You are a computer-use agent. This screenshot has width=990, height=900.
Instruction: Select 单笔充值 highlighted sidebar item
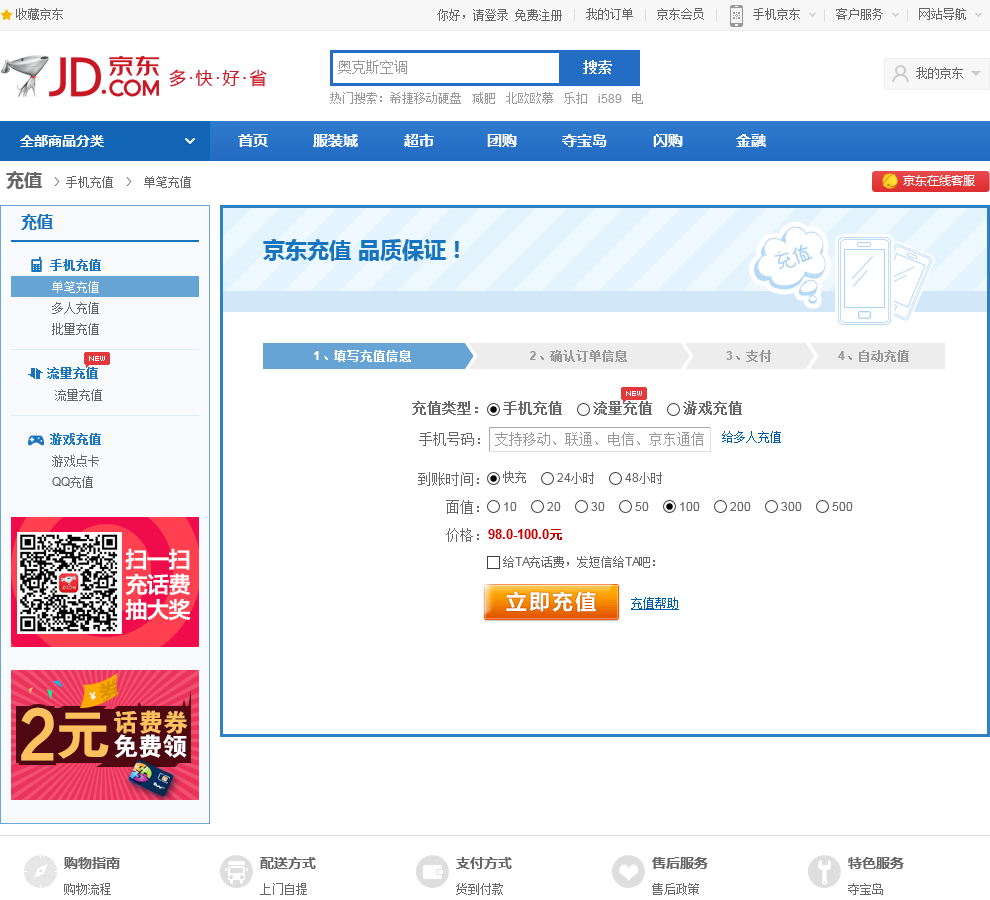pos(105,287)
